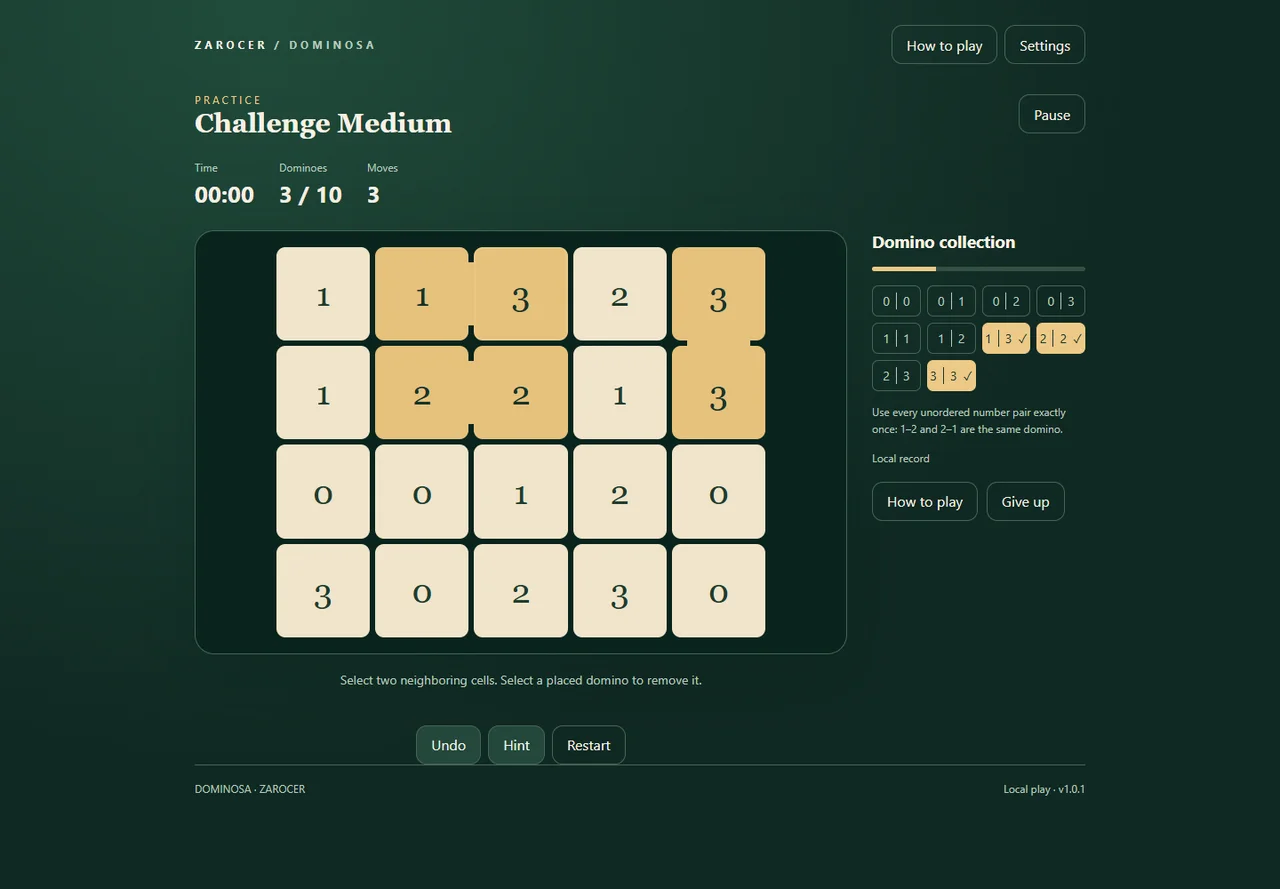Select the 0 tile in row three, column one
This screenshot has width=1280, height=889.
pyautogui.click(x=323, y=492)
